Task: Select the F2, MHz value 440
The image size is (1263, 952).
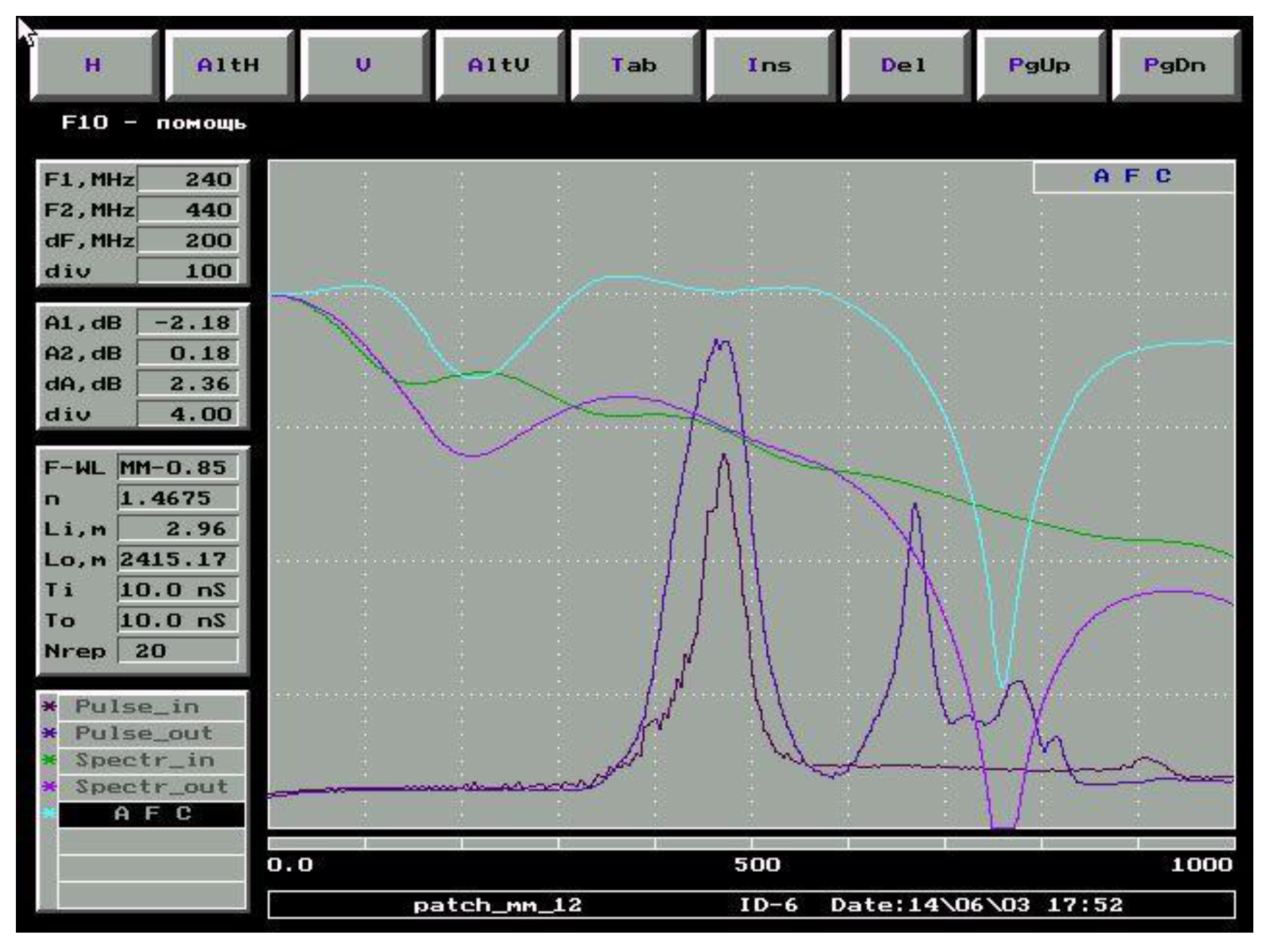Action: tap(188, 210)
